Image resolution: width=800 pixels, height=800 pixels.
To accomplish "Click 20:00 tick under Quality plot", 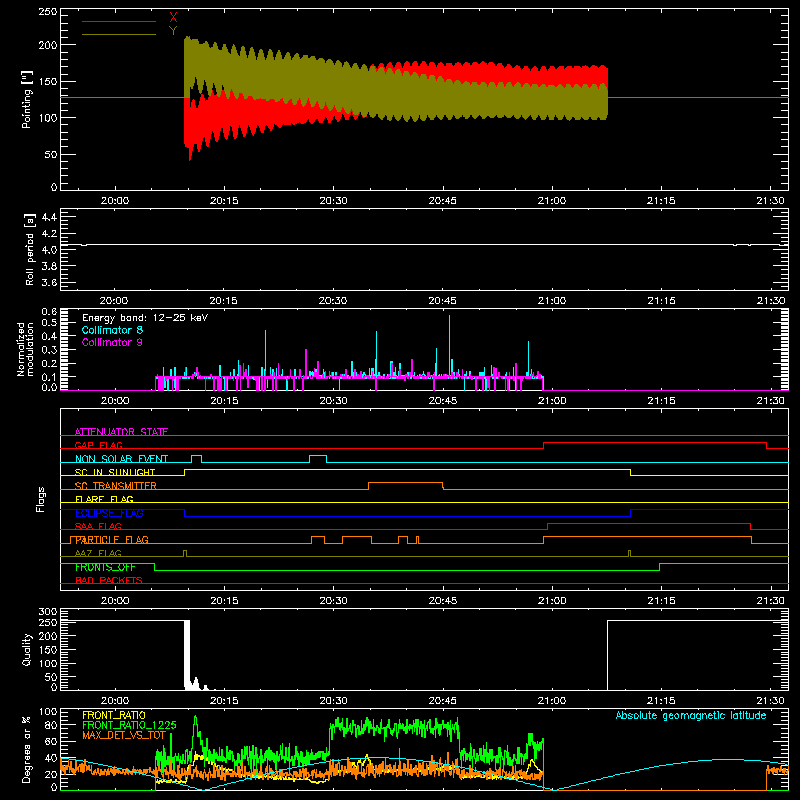I will coord(115,701).
